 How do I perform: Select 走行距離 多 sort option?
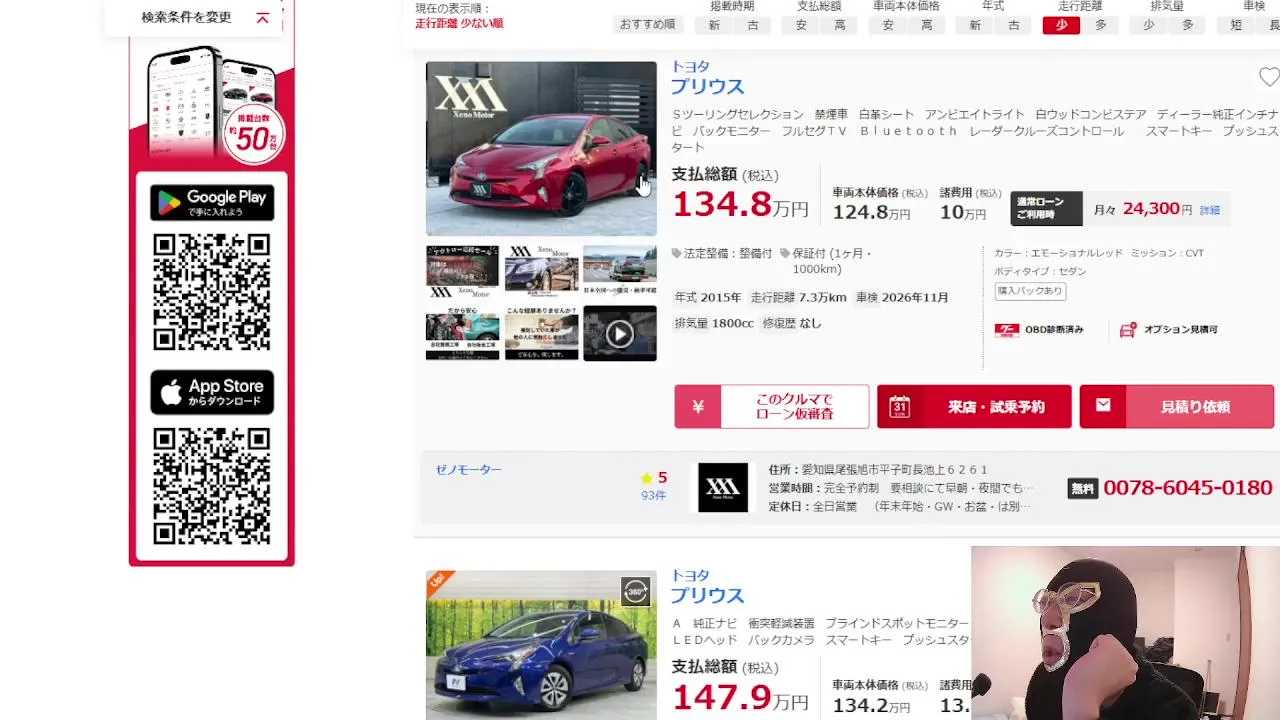[1101, 25]
